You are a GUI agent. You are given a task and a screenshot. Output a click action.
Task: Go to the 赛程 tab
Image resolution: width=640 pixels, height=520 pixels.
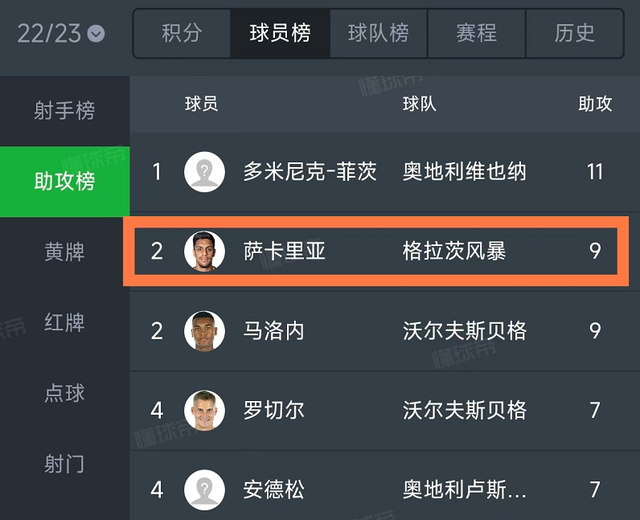[476, 33]
